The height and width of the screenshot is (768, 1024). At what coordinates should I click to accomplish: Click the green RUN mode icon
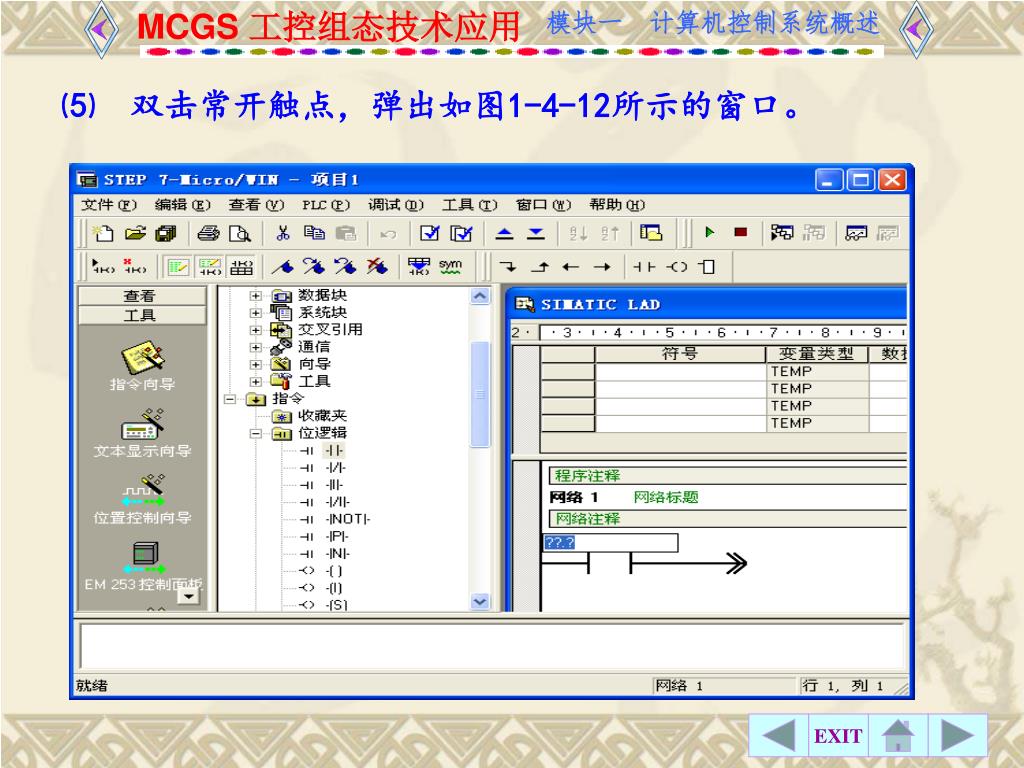pyautogui.click(x=710, y=232)
